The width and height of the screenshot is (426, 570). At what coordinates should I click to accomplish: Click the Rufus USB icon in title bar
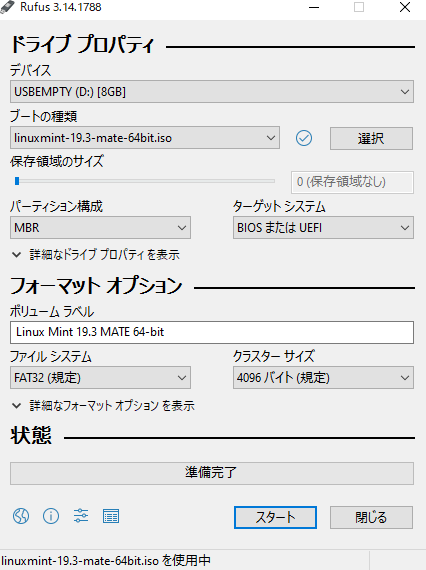(x=8, y=7)
